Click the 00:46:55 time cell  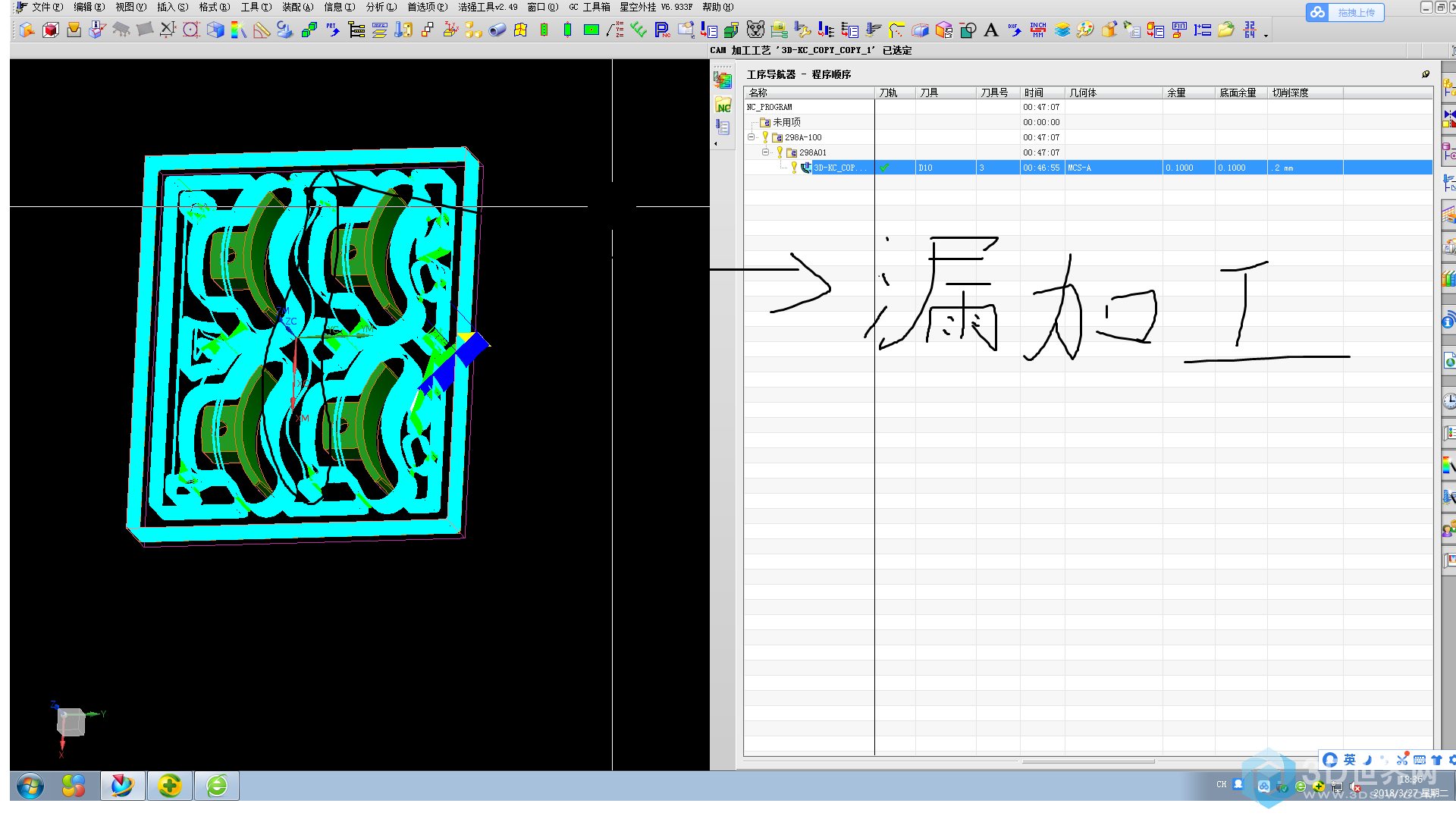pos(1042,168)
